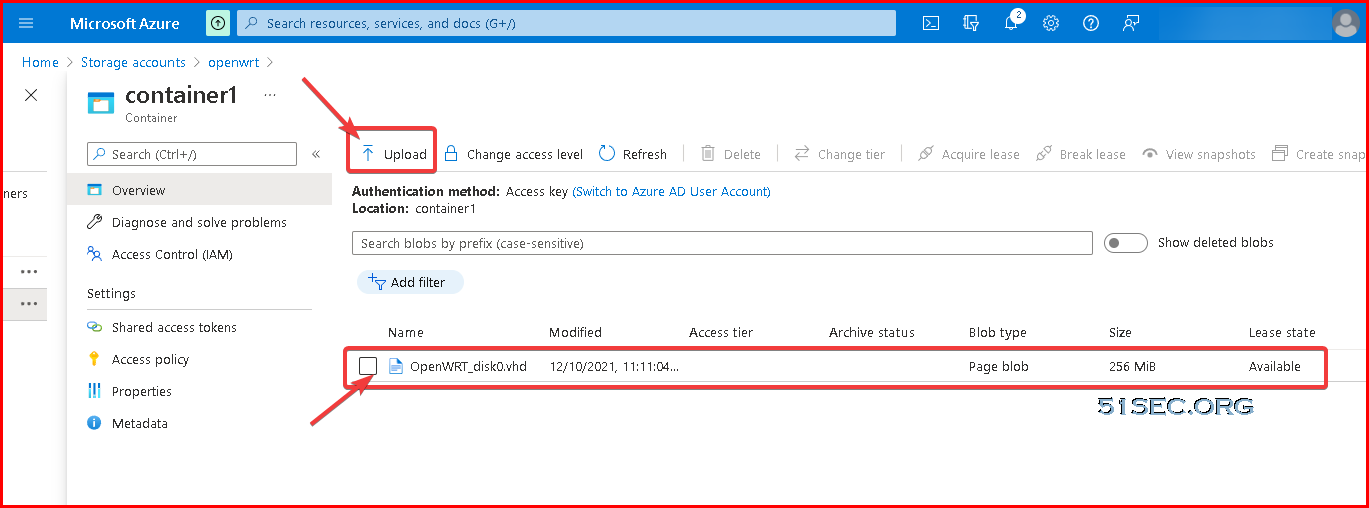
Task: Open the feedback icon in top bar
Action: pos(1131,23)
